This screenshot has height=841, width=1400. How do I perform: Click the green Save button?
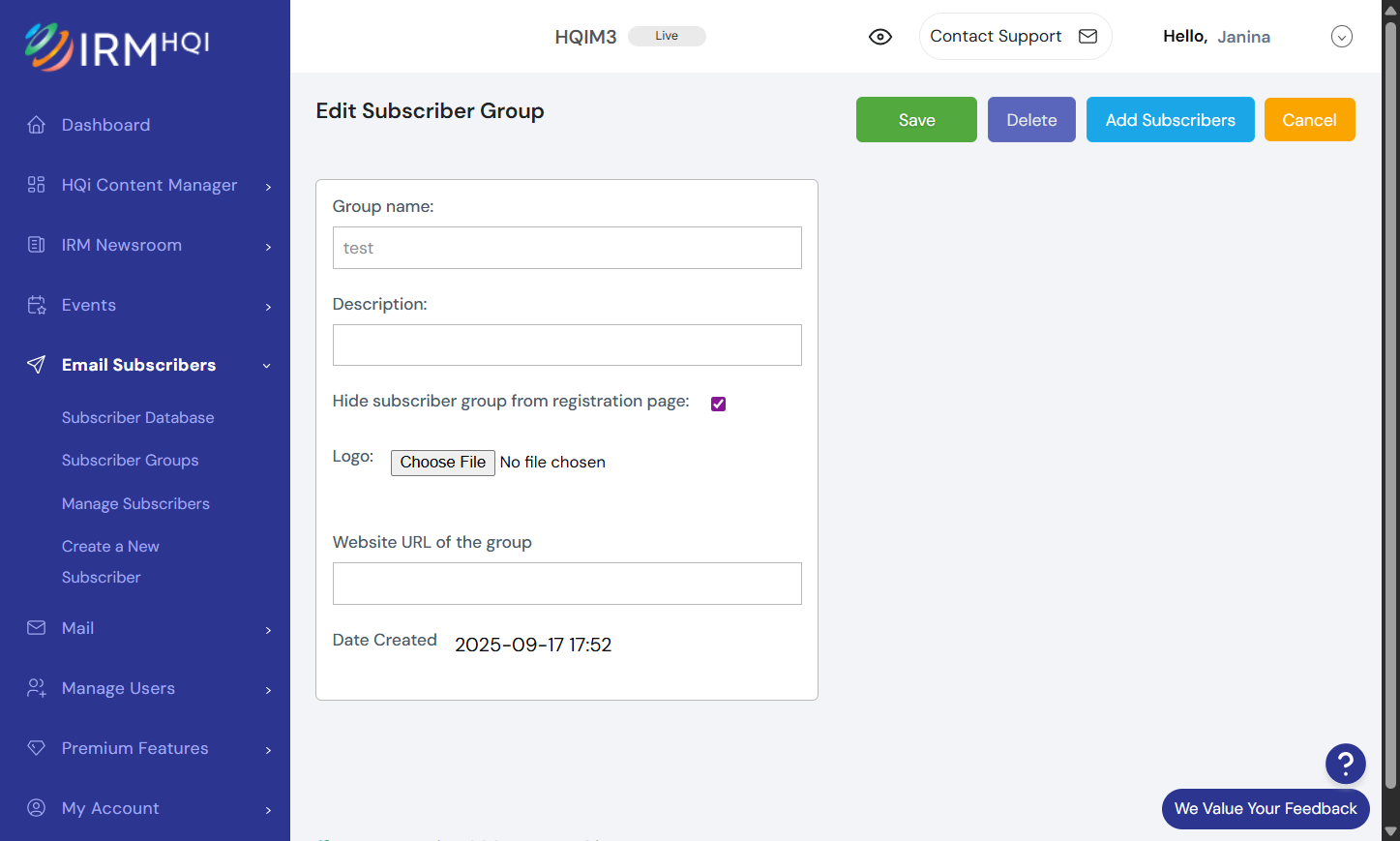[916, 120]
